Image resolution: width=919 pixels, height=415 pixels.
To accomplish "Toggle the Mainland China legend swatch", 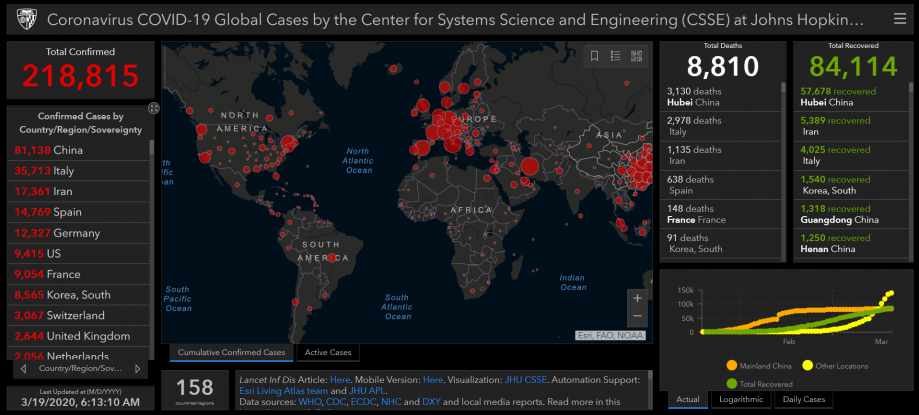I will coord(731,366).
